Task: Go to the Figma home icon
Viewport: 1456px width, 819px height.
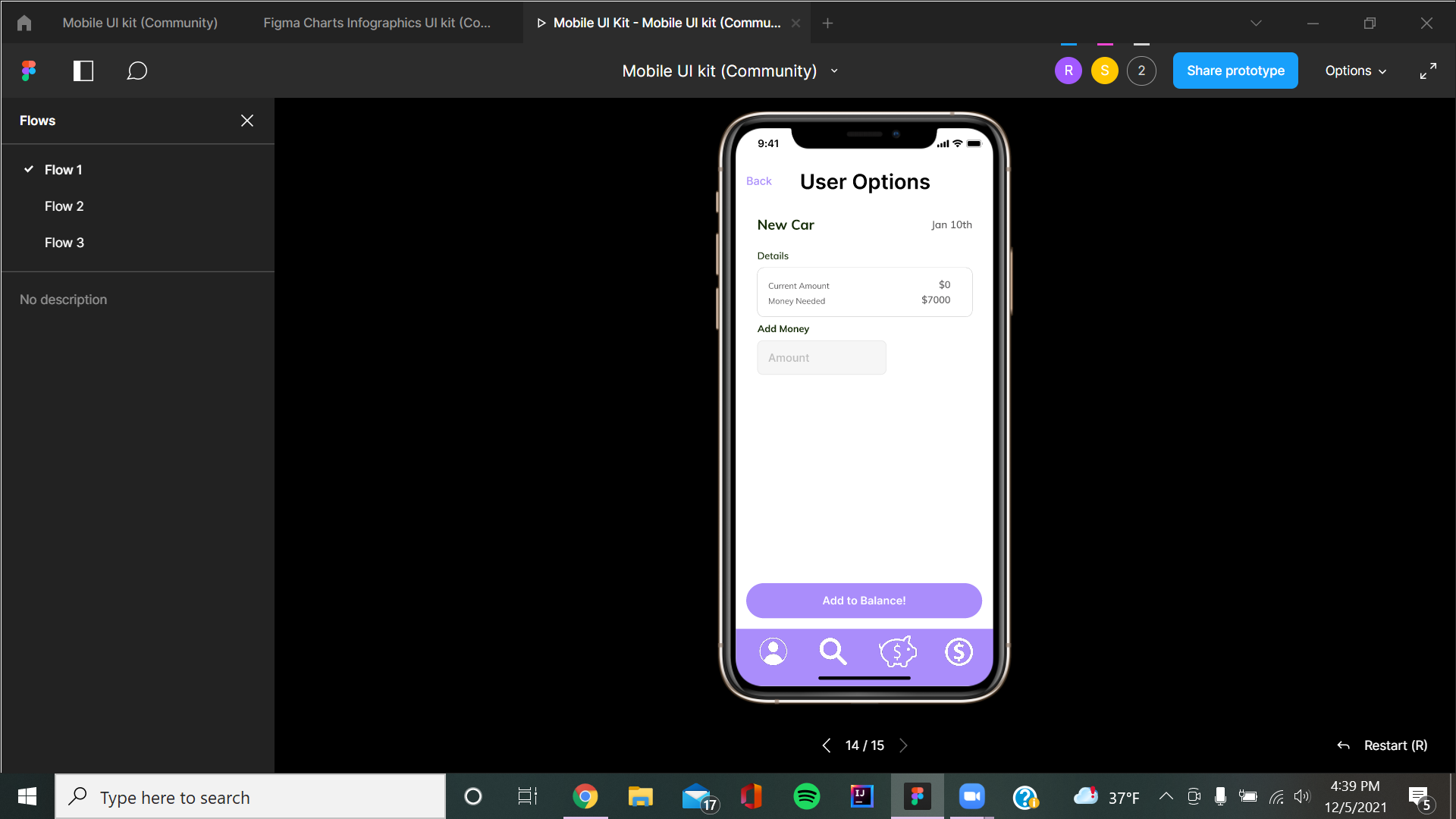Action: pos(24,23)
